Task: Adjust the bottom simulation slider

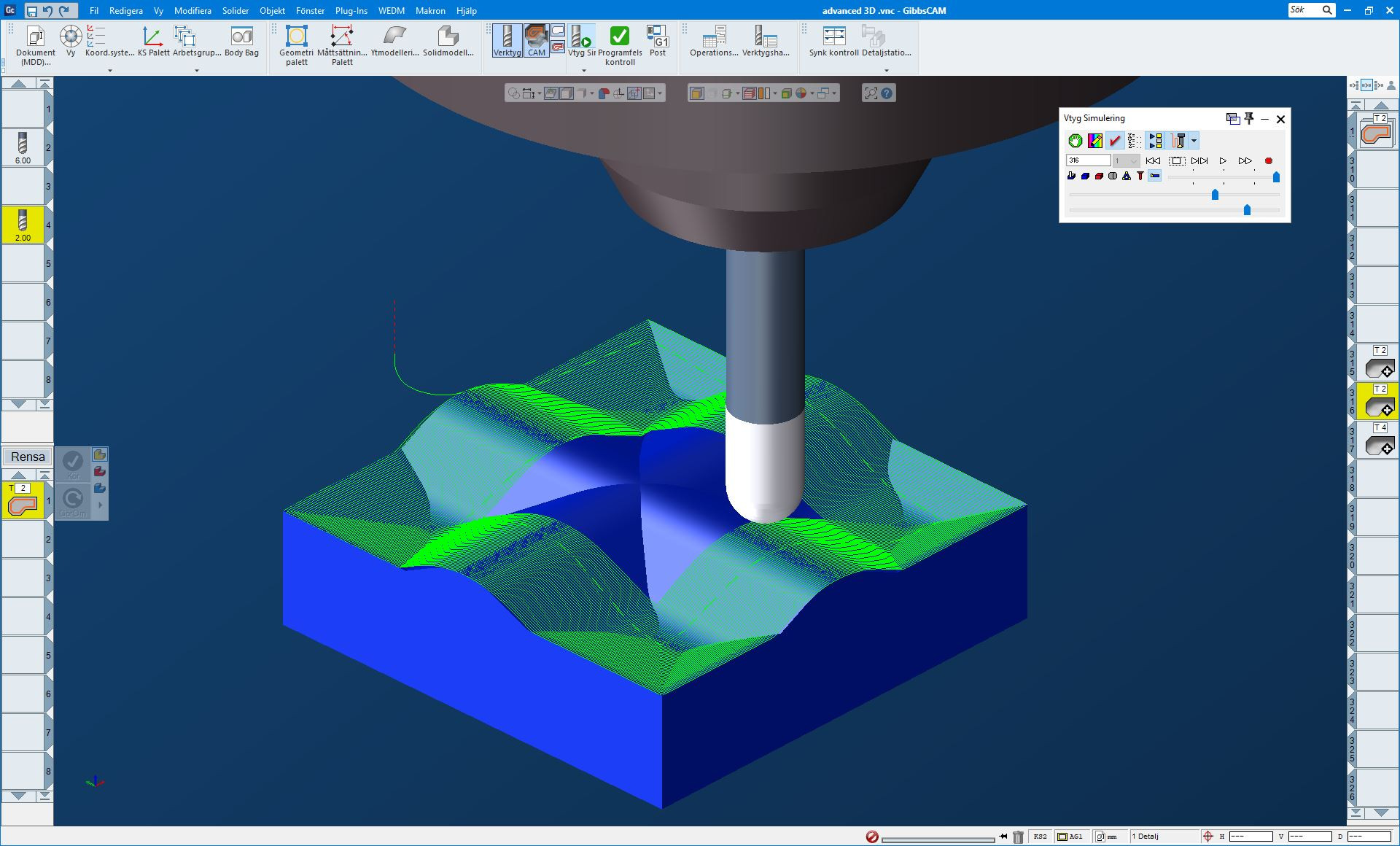Action: click(x=1247, y=210)
